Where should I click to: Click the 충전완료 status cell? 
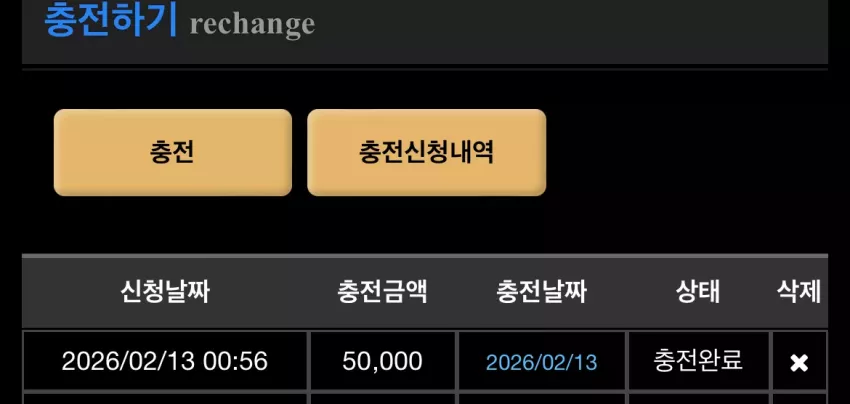click(x=698, y=361)
